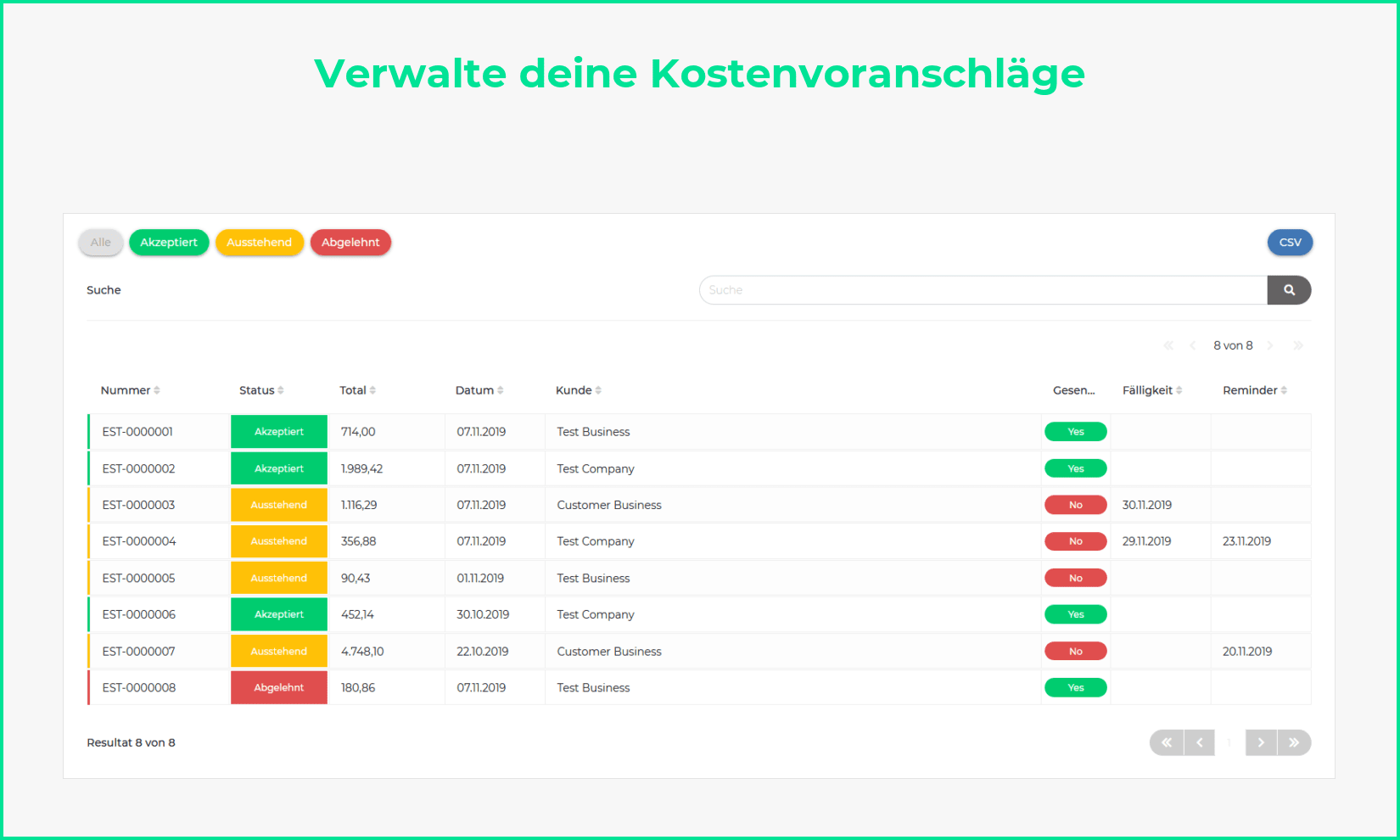The height and width of the screenshot is (840, 1400).
Task: Go to next page in bottom pagination
Action: pos(1261,742)
